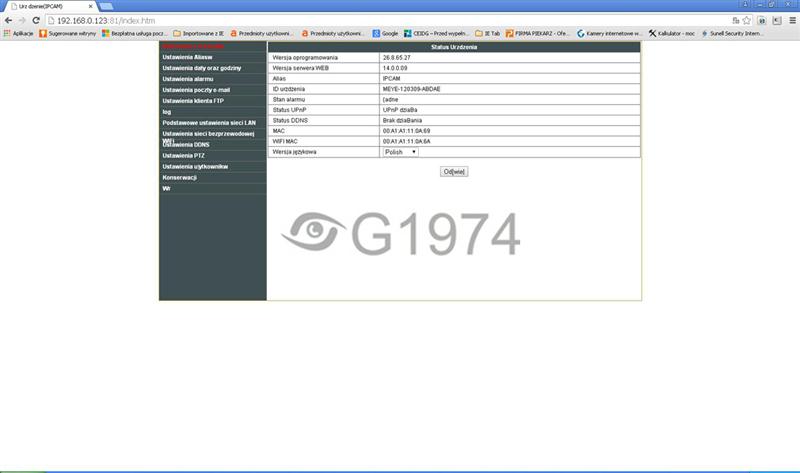Click the Stan alarmu label

pos(288,99)
